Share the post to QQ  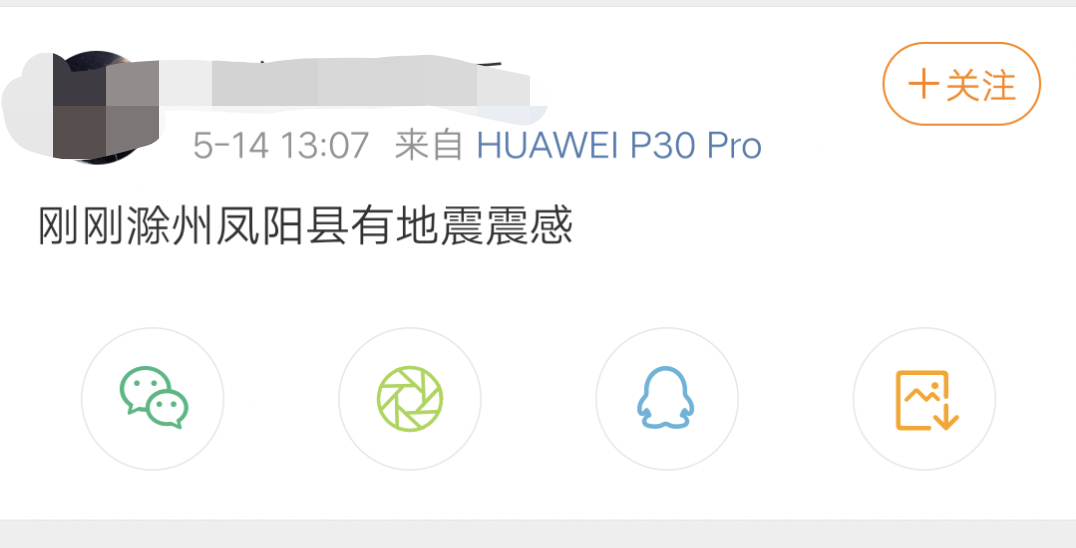666,398
